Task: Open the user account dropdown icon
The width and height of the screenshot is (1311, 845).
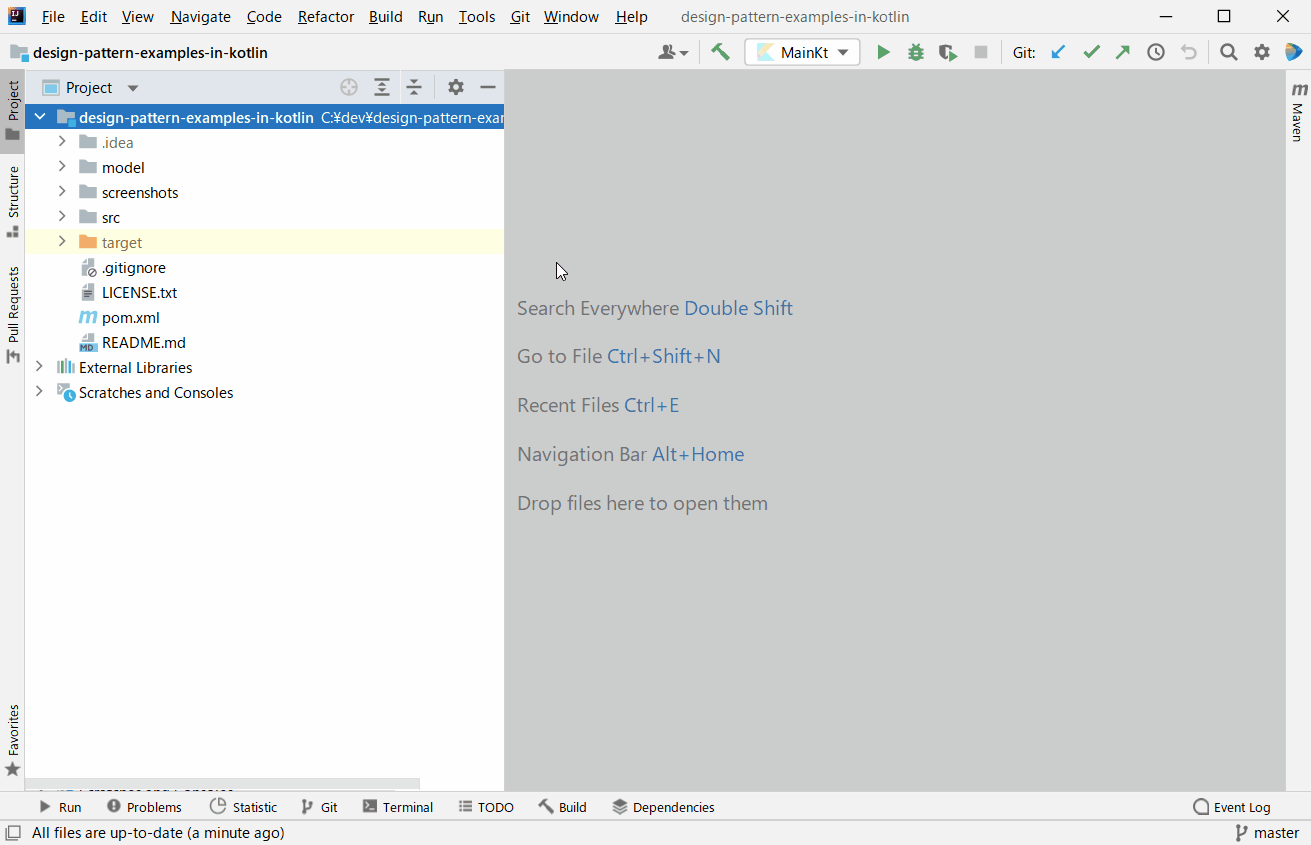Action: [x=673, y=52]
